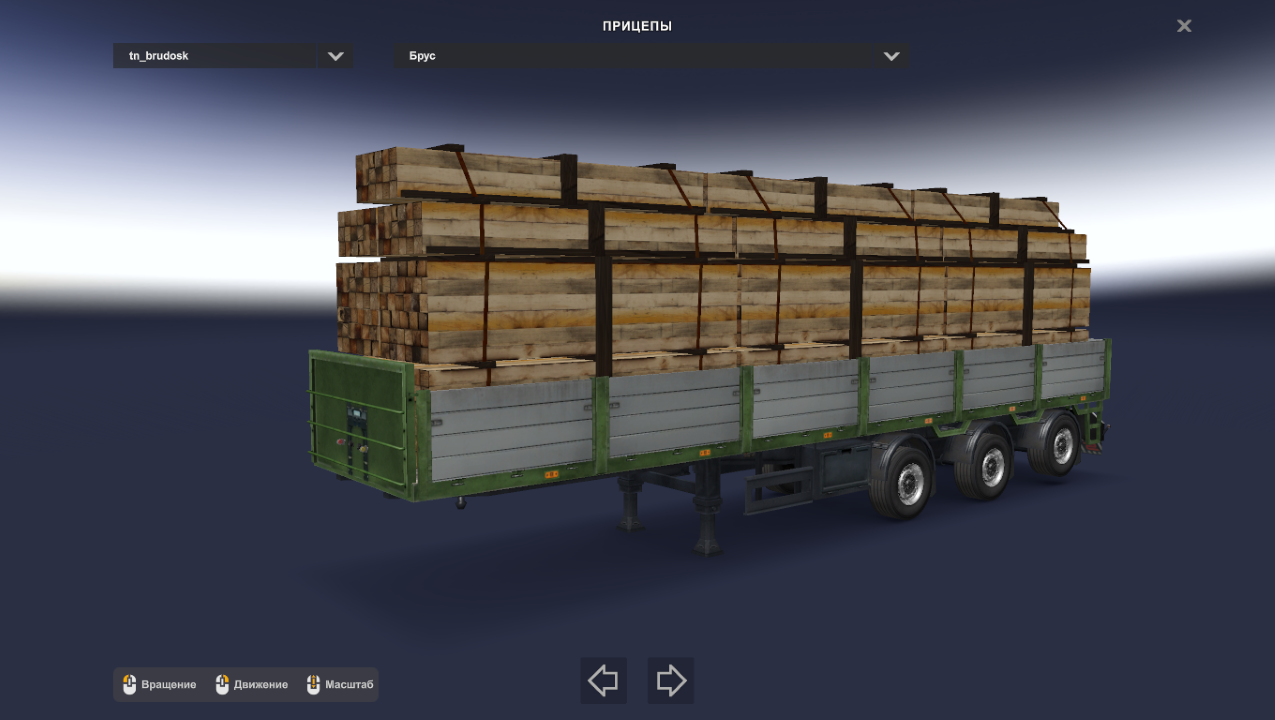Open the tn_brudosk trailer dropdown
Viewport: 1275px width, 720px height.
tap(233, 56)
